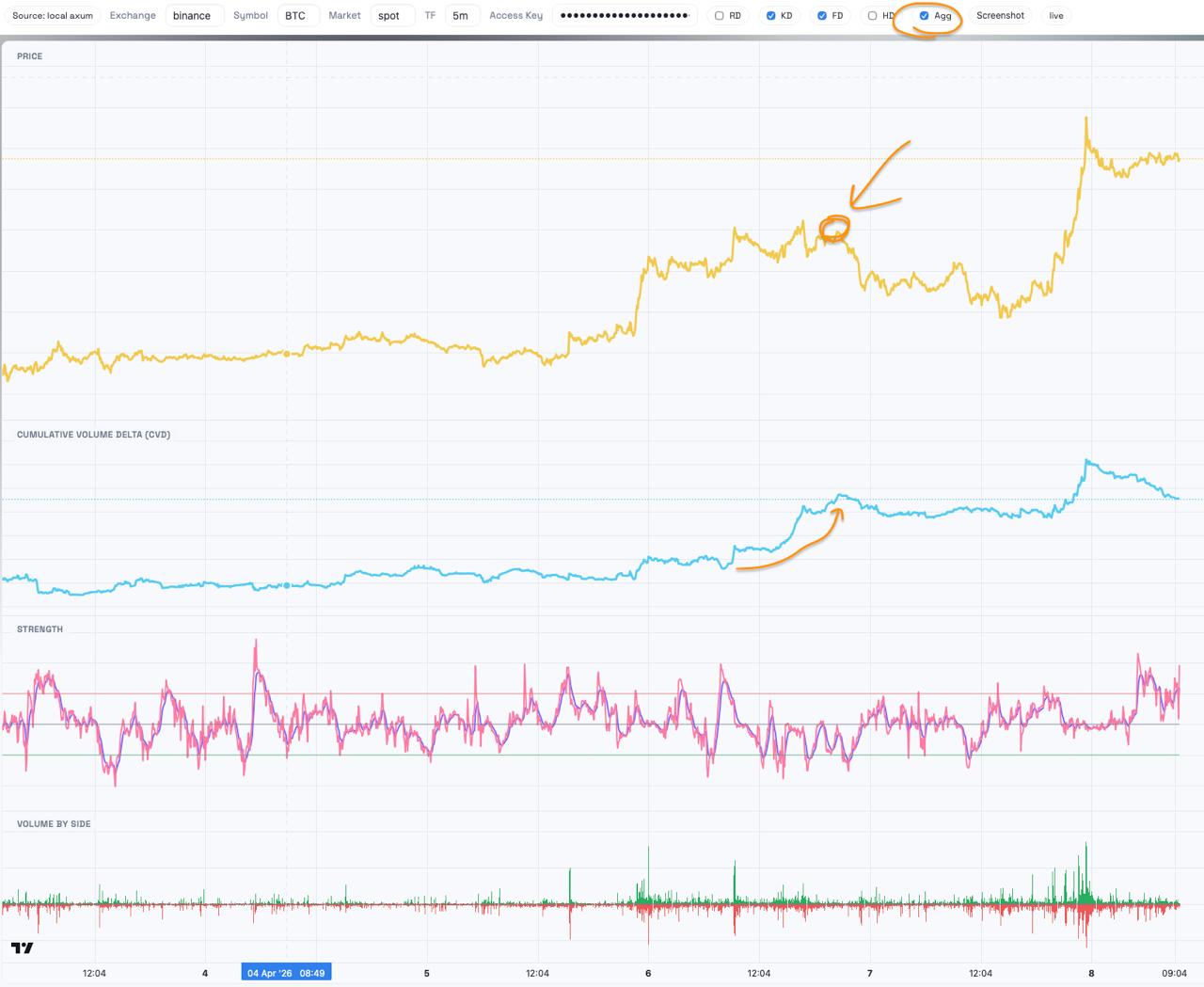Tick the HD checkbox
The image size is (1204, 987).
click(873, 16)
